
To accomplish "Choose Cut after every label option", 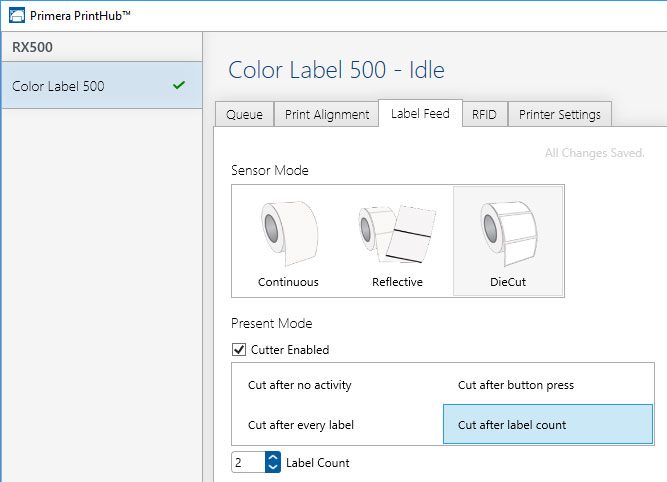I will [x=338, y=425].
